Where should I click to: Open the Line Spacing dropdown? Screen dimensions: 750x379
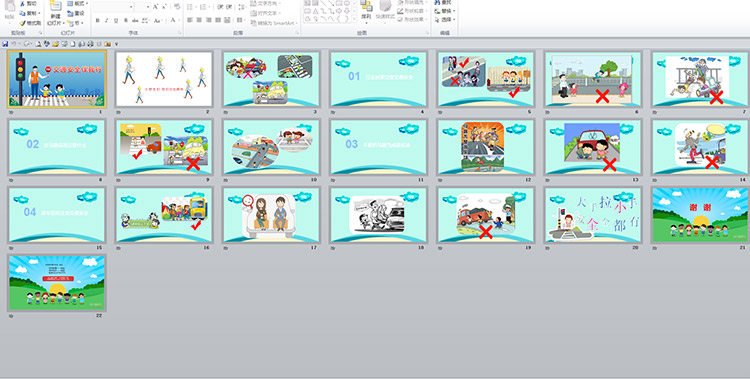(243, 7)
